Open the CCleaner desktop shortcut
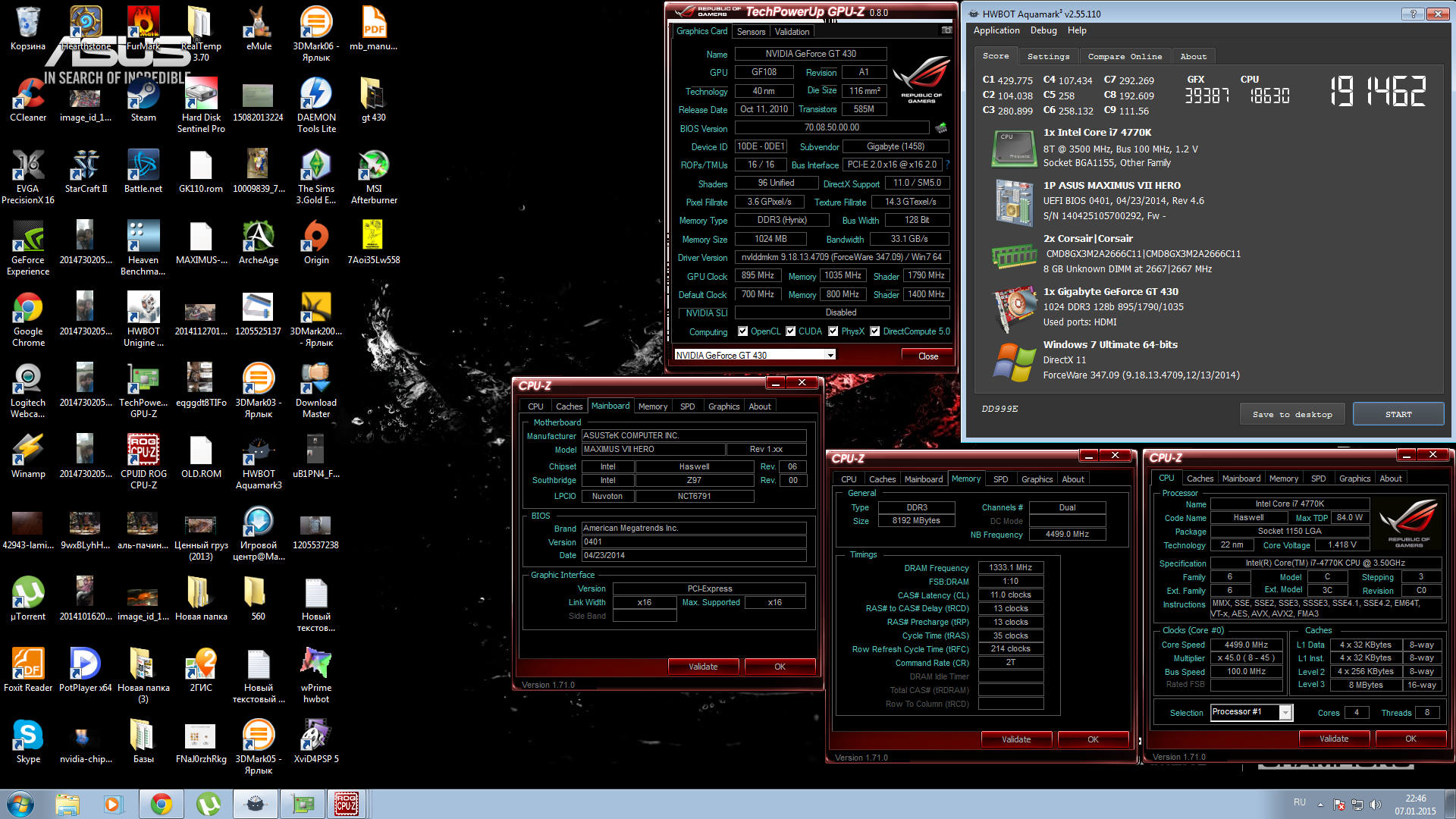This screenshot has width=1456, height=819. click(x=28, y=100)
